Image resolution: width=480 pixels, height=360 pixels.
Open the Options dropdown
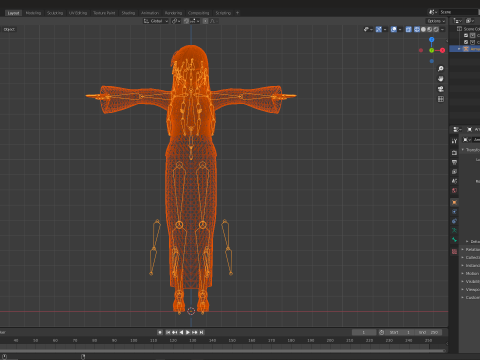(436, 21)
